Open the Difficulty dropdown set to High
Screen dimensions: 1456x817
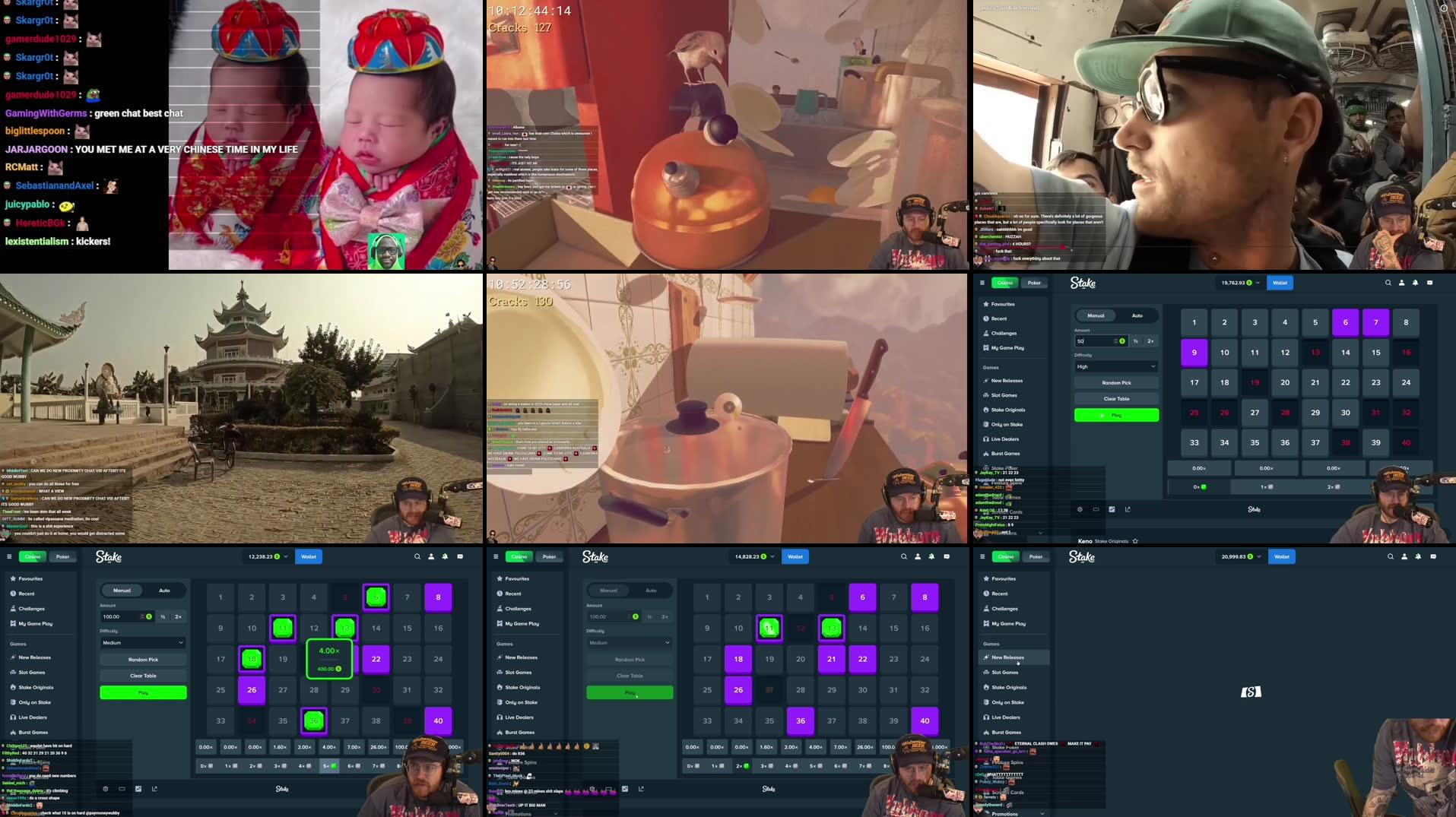pos(1116,366)
